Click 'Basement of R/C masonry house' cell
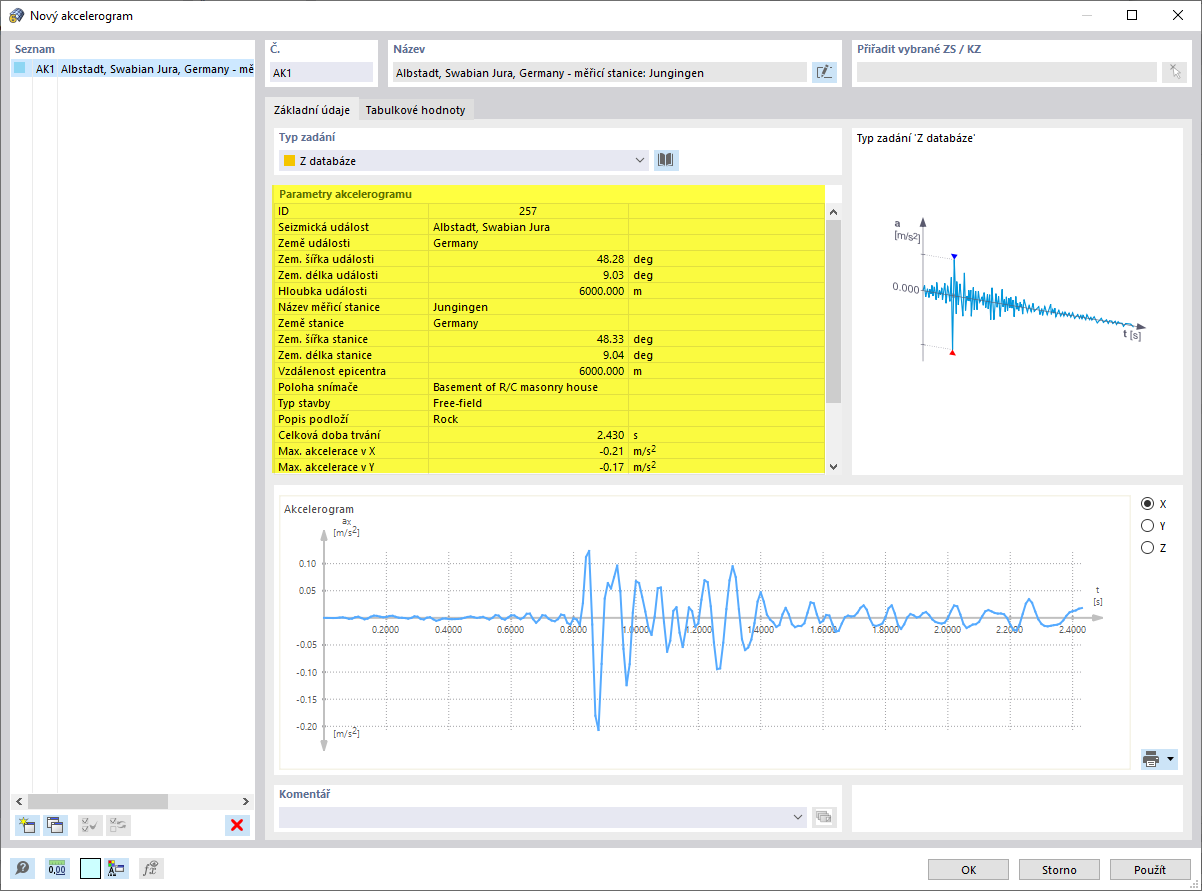 tap(528, 387)
